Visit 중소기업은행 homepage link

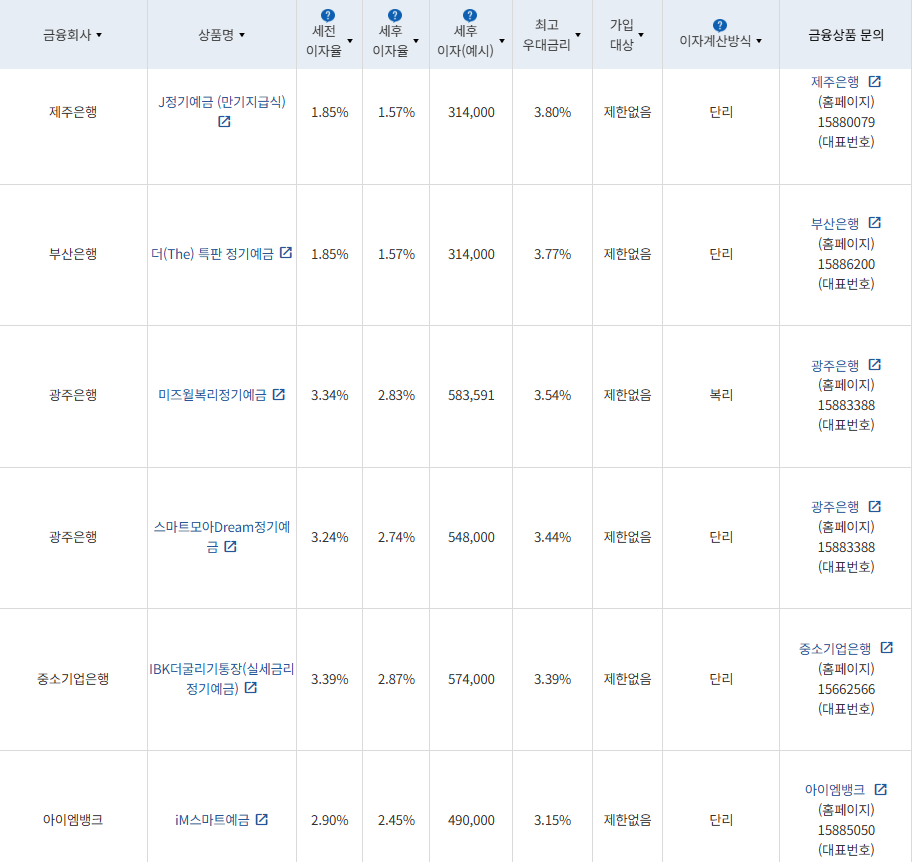(835, 649)
